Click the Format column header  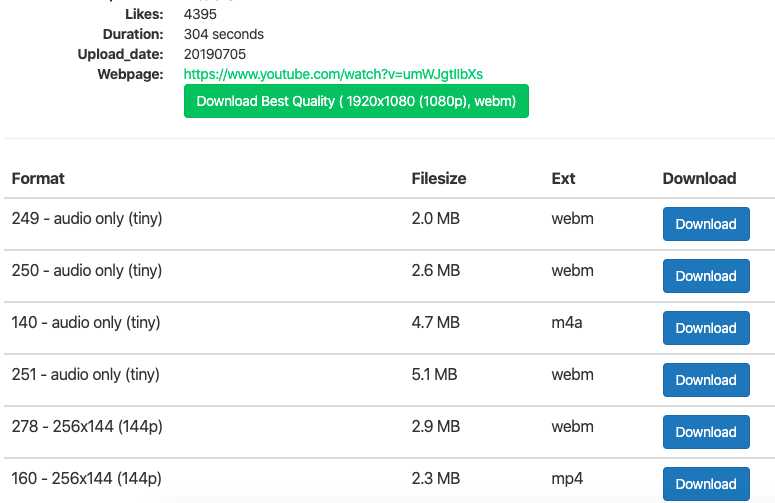pyautogui.click(x=38, y=178)
